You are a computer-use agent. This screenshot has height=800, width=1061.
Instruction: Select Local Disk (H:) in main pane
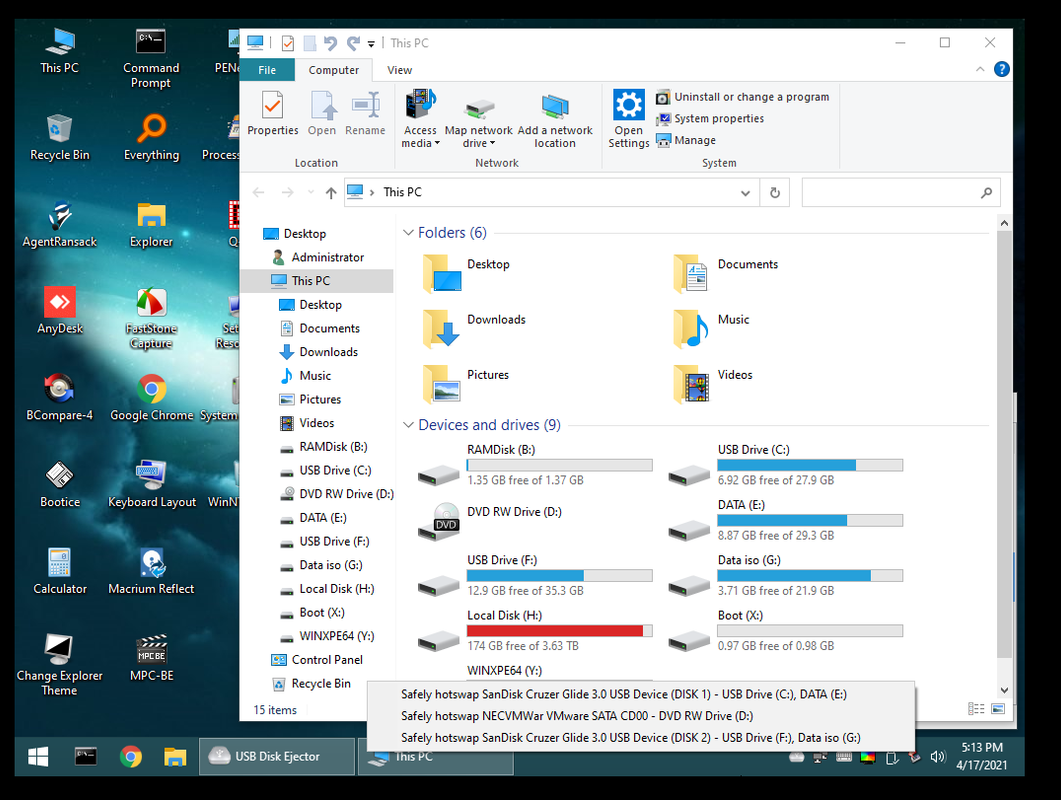[x=535, y=631]
